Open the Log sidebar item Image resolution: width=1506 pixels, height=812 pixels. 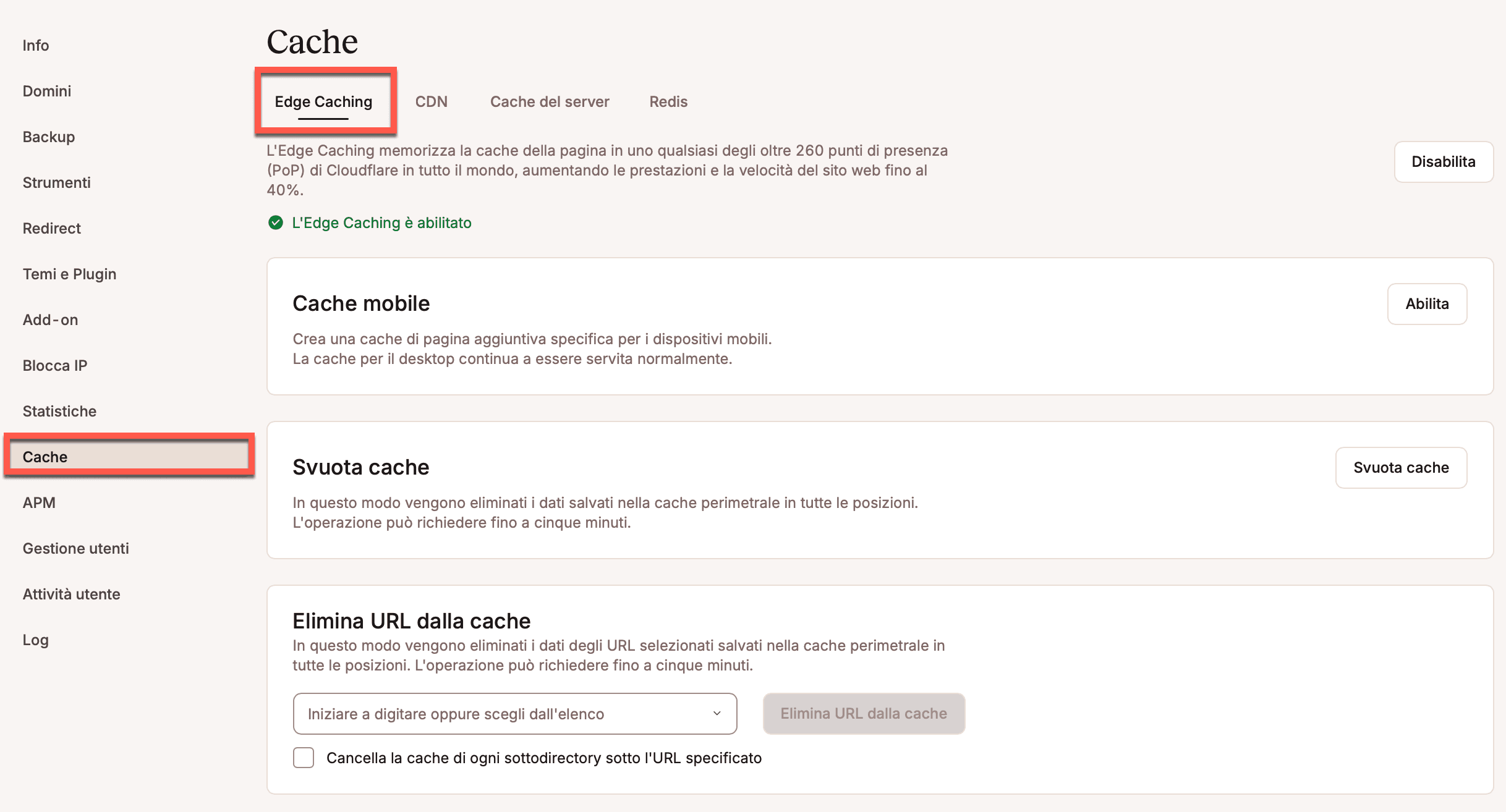click(x=35, y=640)
